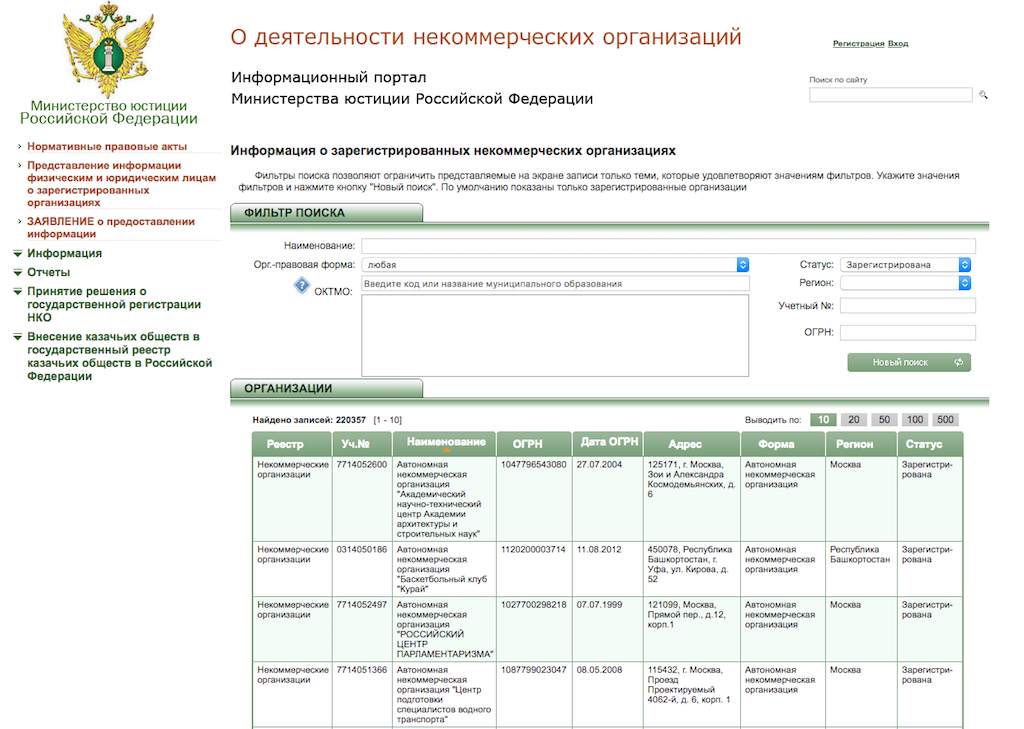The height and width of the screenshot is (729, 1024).
Task: Expand Принятие решения о государственной регистрации НКО
Action: [x=114, y=304]
